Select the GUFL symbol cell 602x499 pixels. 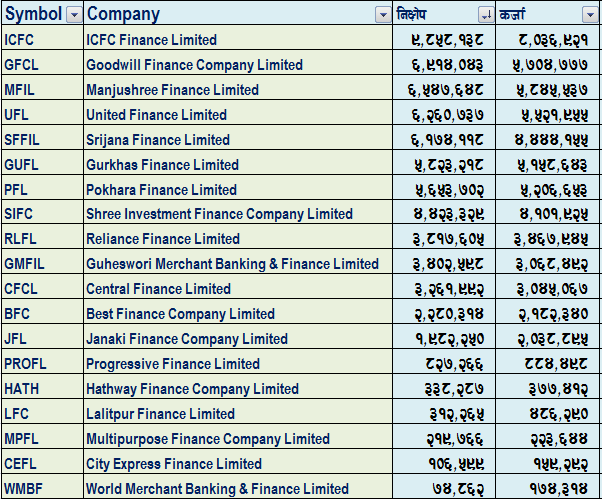click(x=42, y=165)
